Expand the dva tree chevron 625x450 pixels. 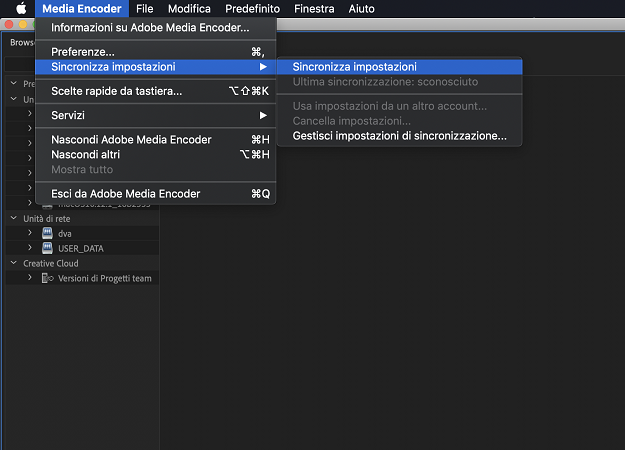tap(30, 233)
